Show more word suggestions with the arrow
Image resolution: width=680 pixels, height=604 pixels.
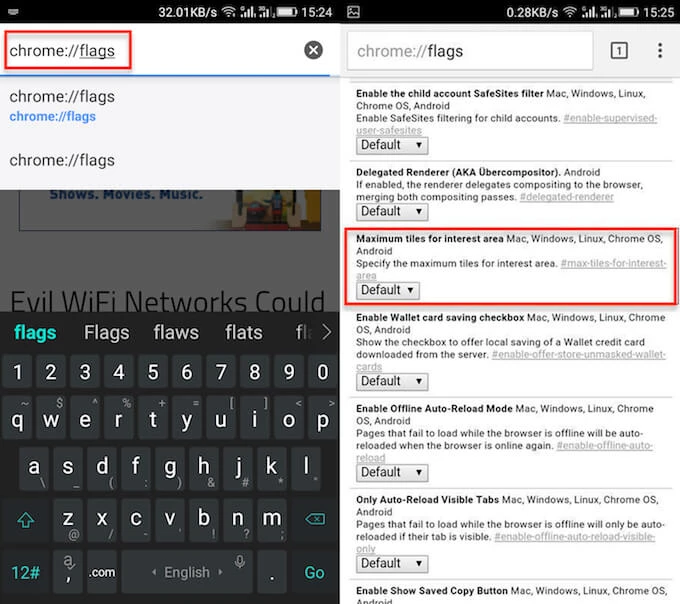click(327, 332)
